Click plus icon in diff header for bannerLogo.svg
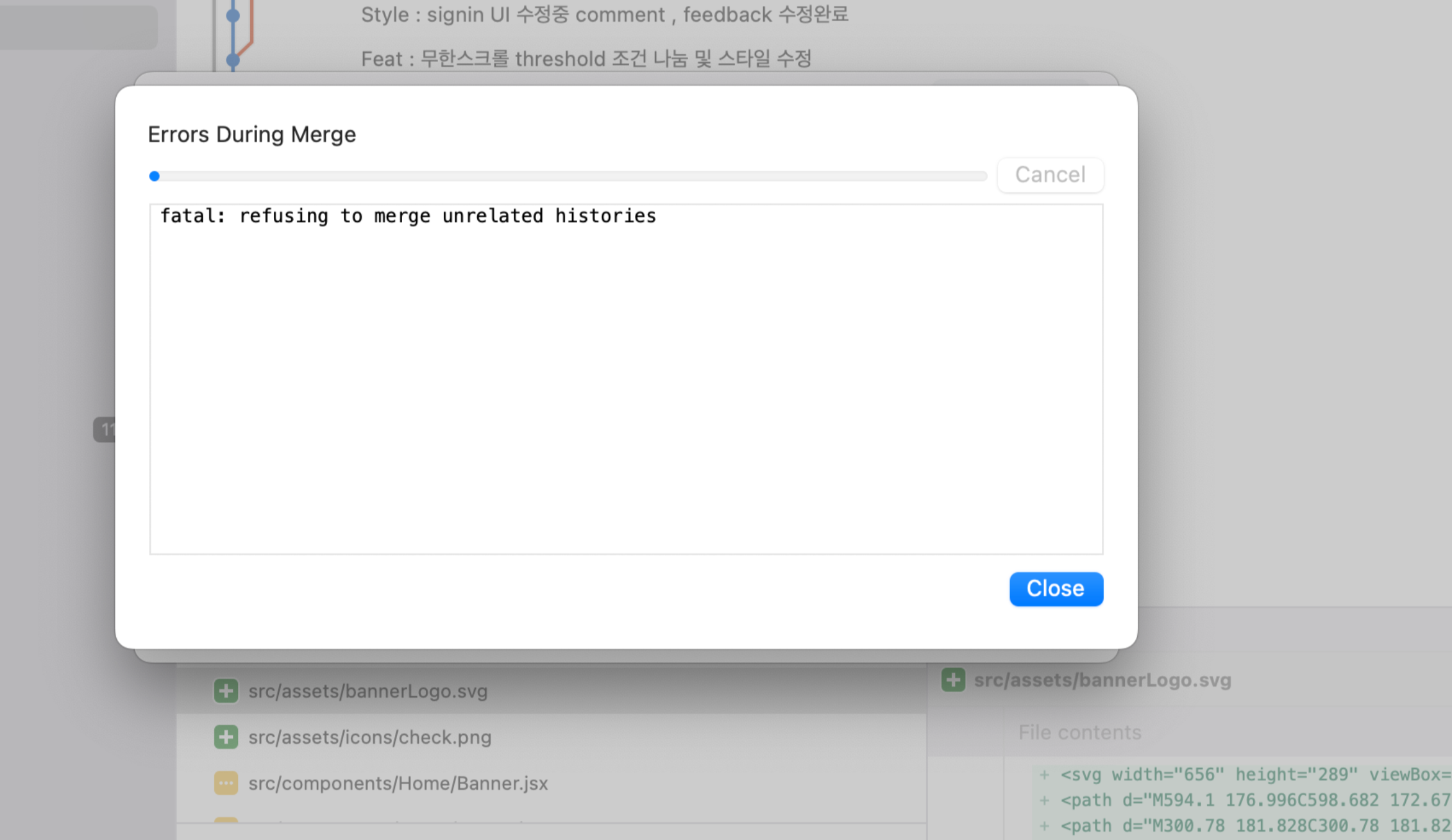 click(953, 680)
